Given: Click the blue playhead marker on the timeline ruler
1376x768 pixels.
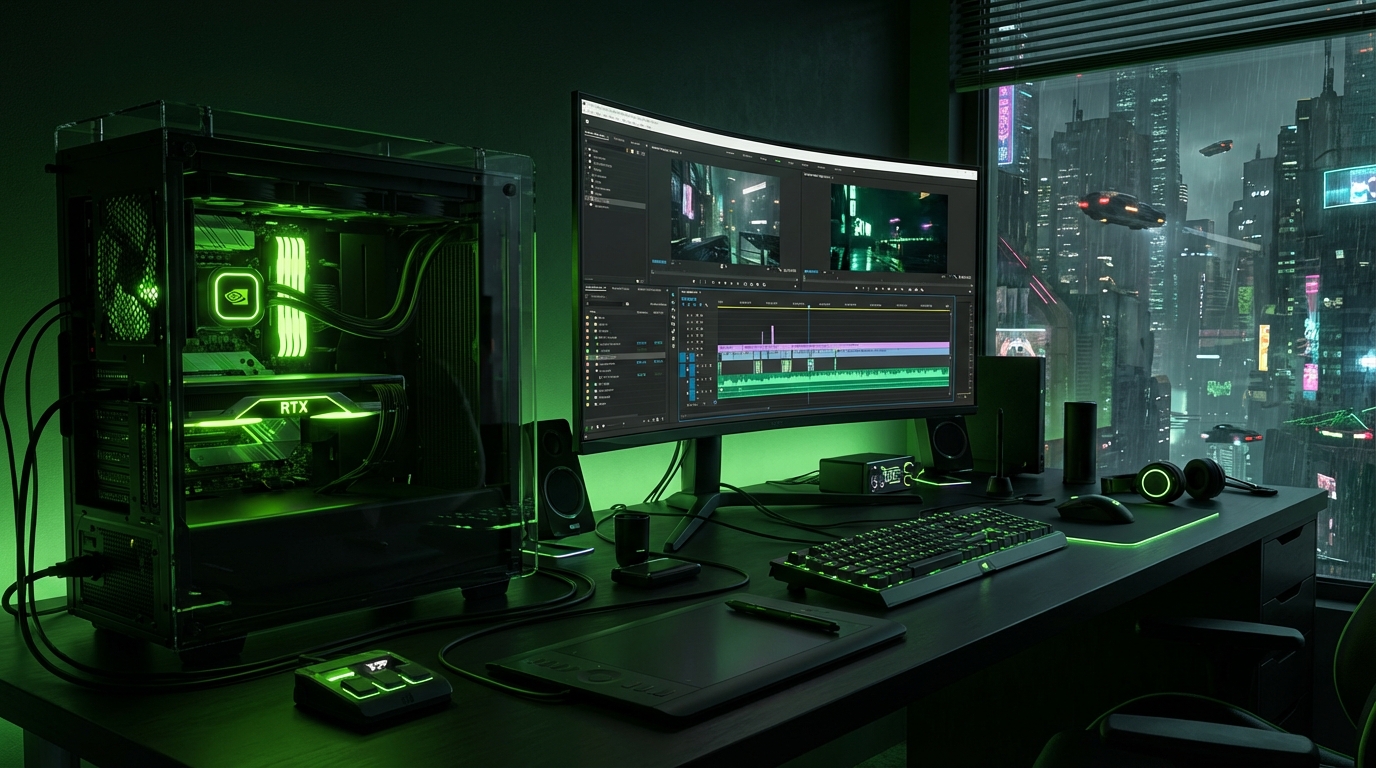Looking at the screenshot, I should click(809, 306).
